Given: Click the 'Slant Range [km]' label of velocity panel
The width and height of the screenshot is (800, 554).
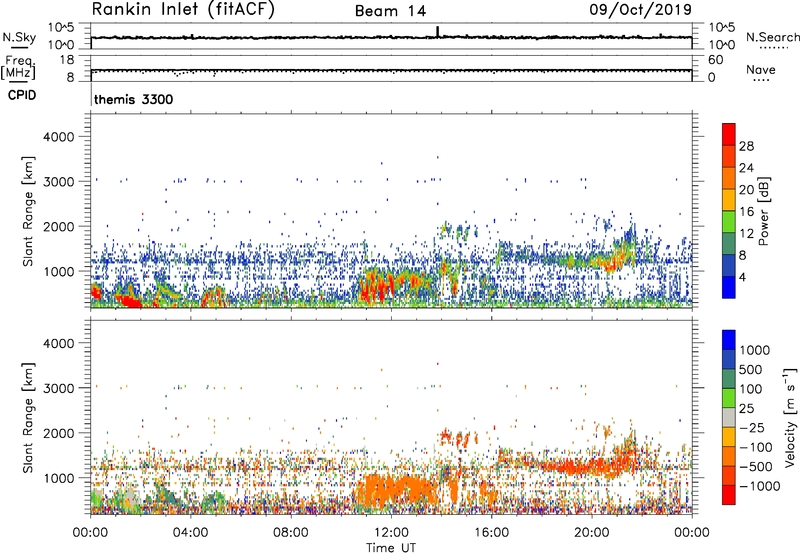Looking at the screenshot, I should (x=28, y=418).
